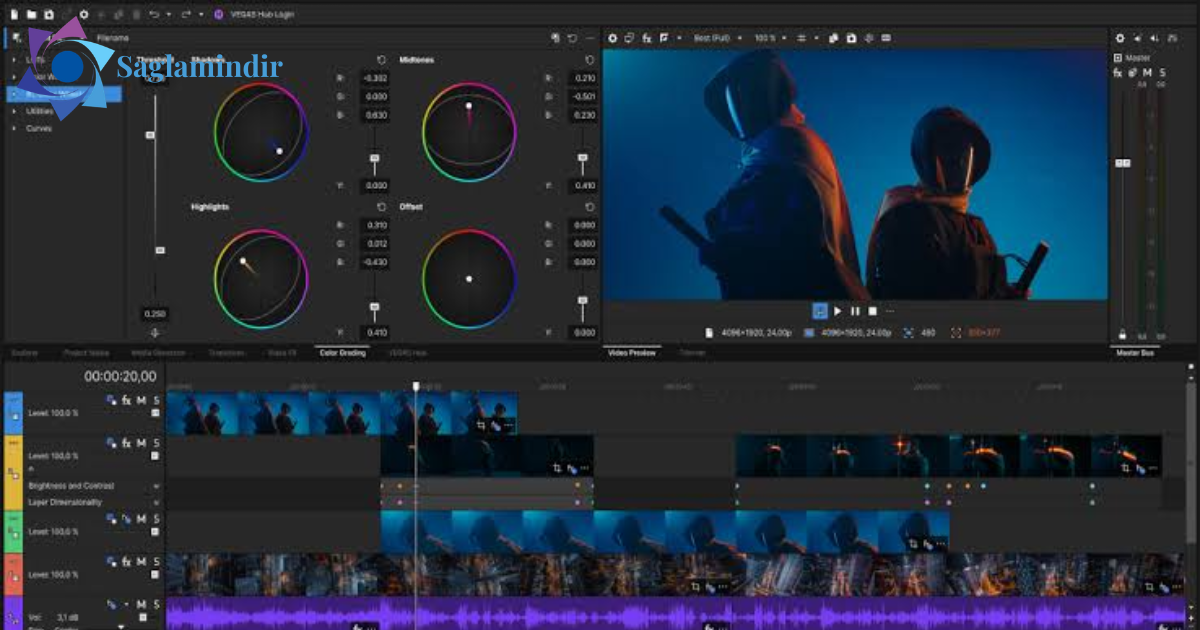Solo the yellow video track
The height and width of the screenshot is (630, 1200).
point(156,443)
